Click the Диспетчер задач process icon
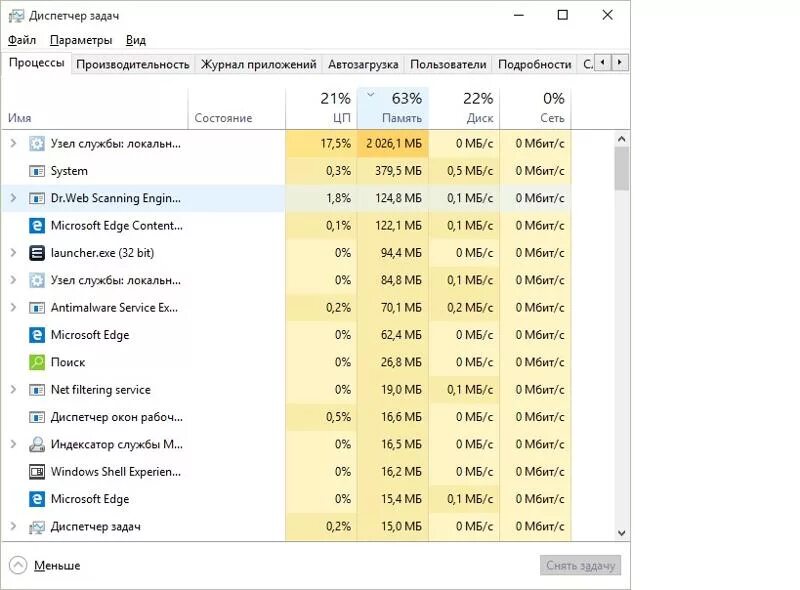Image resolution: width=800 pixels, height=590 pixels. tap(37, 527)
